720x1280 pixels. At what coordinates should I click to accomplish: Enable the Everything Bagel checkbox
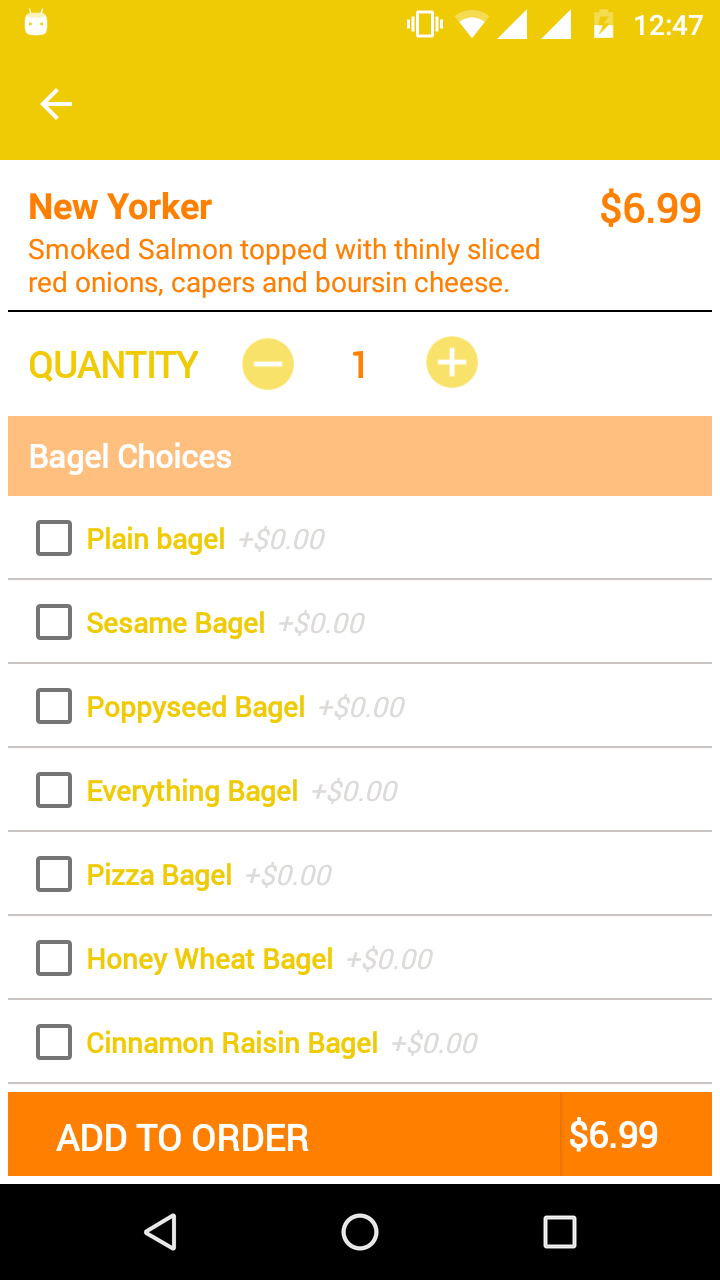click(54, 791)
